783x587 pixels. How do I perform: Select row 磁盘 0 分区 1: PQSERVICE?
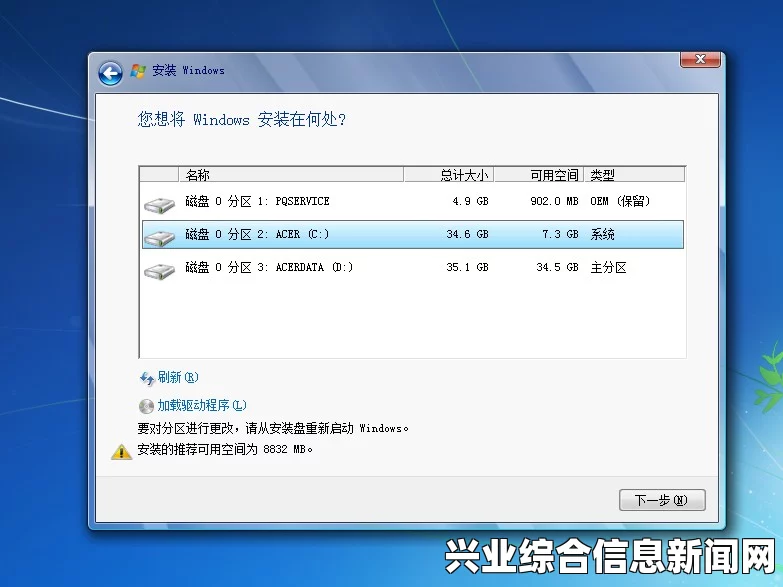[412, 202]
